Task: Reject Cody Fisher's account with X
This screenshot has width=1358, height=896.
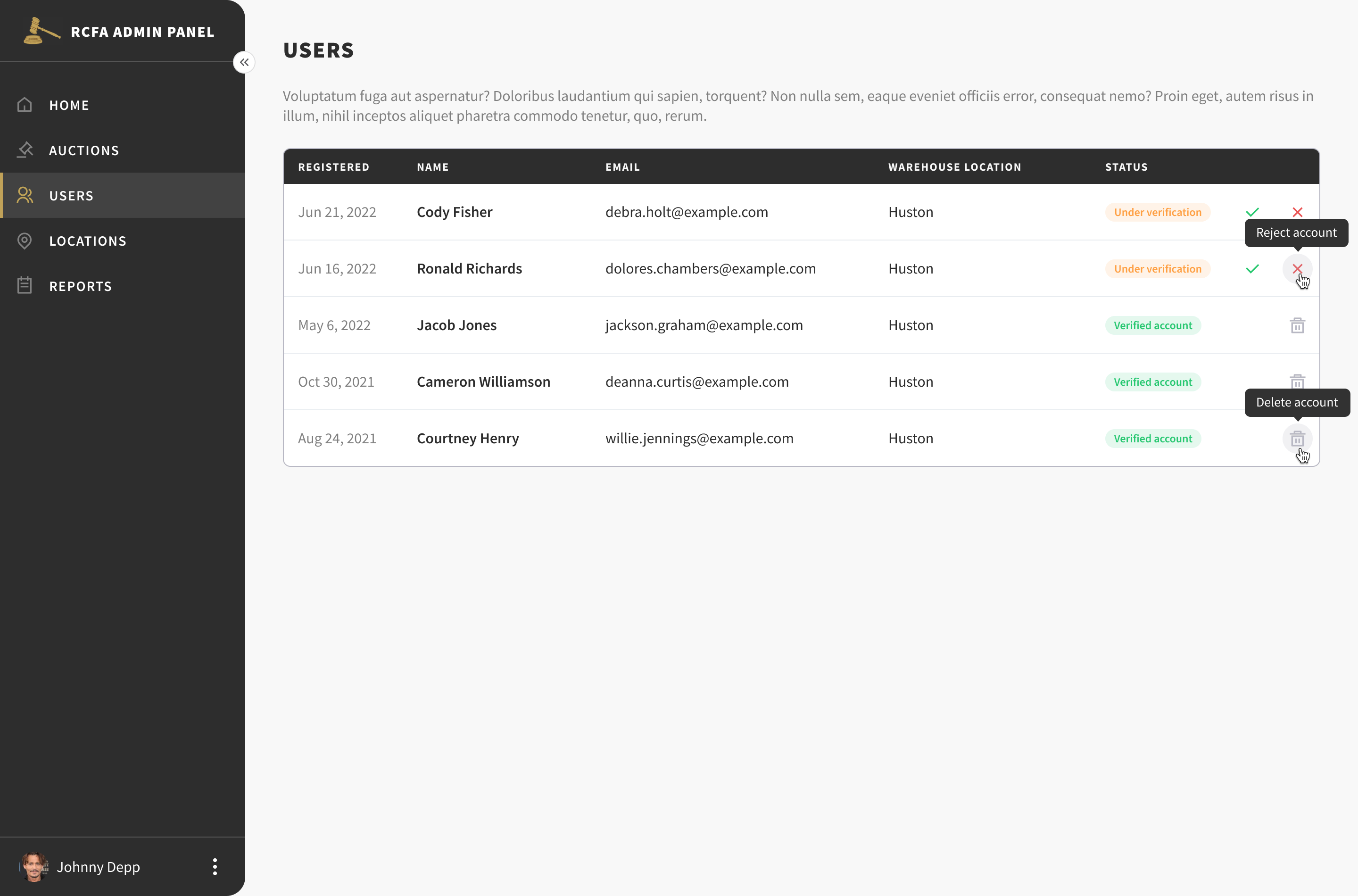Action: [1298, 212]
